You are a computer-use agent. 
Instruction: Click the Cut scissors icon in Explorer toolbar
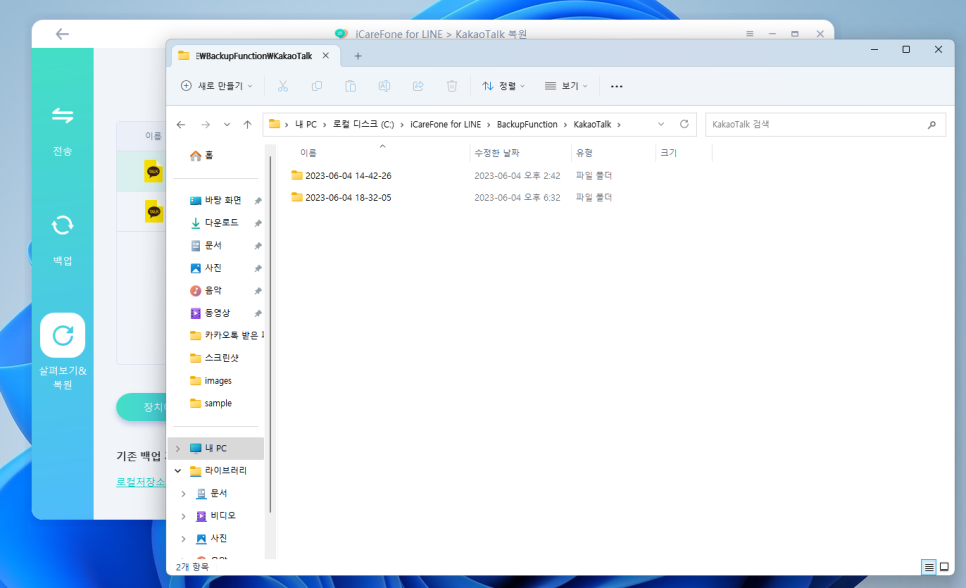283,86
